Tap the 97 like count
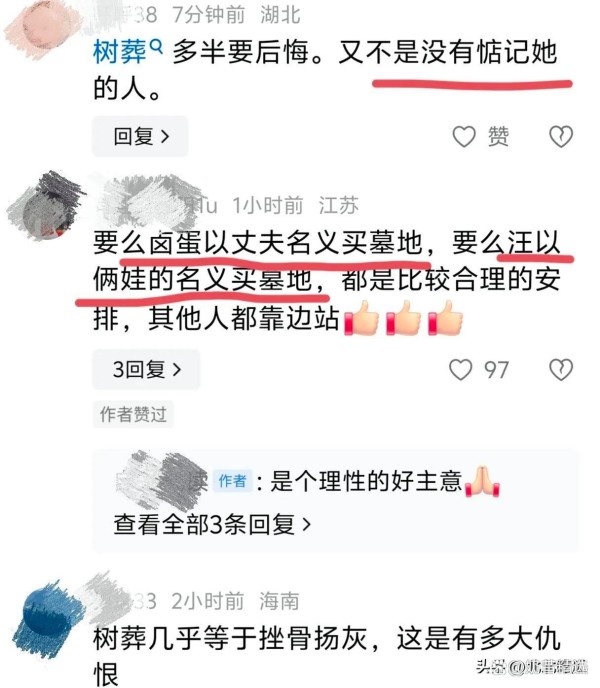This screenshot has height=688, width=600. 496,370
